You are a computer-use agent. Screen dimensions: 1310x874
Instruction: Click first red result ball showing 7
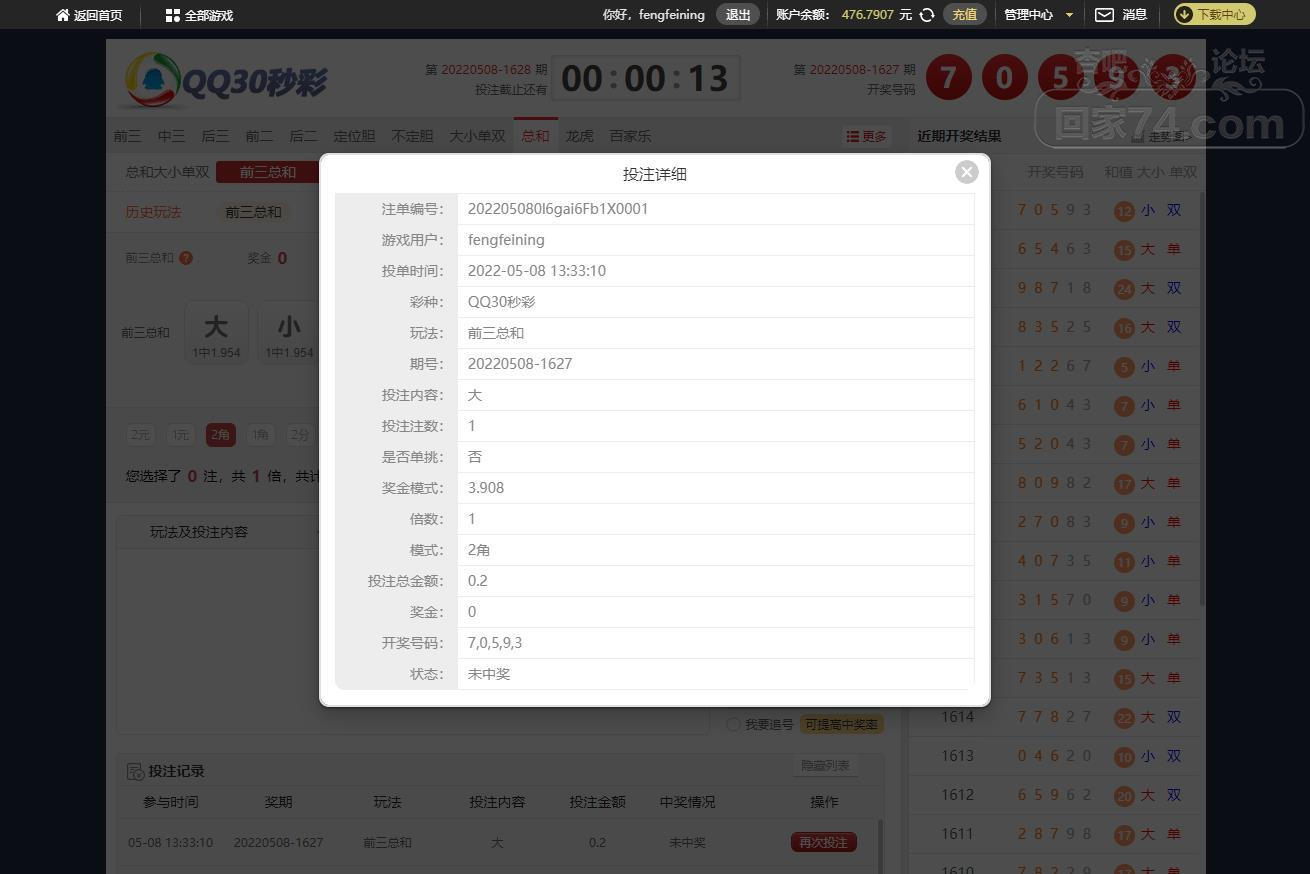[948, 77]
